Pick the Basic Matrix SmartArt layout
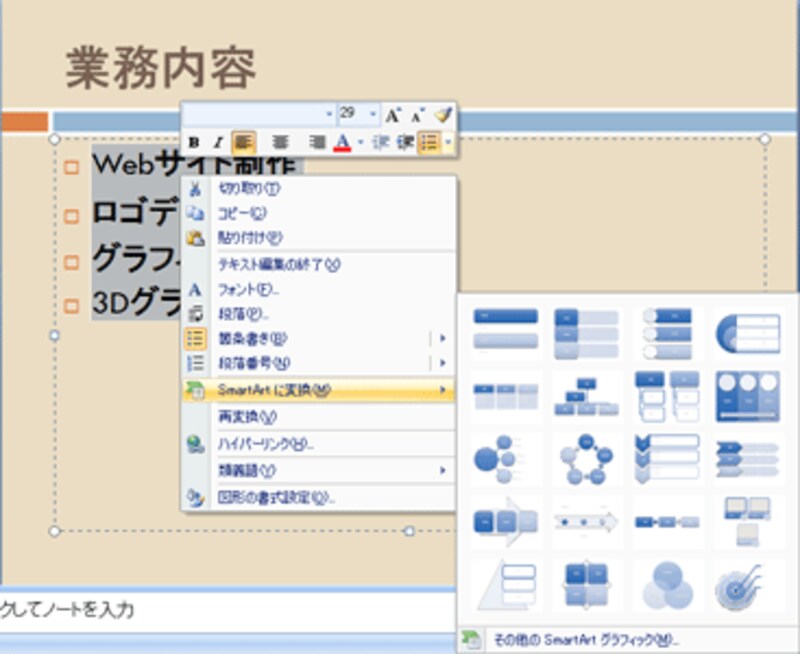Viewport: 800px width, 654px height. coord(586,585)
